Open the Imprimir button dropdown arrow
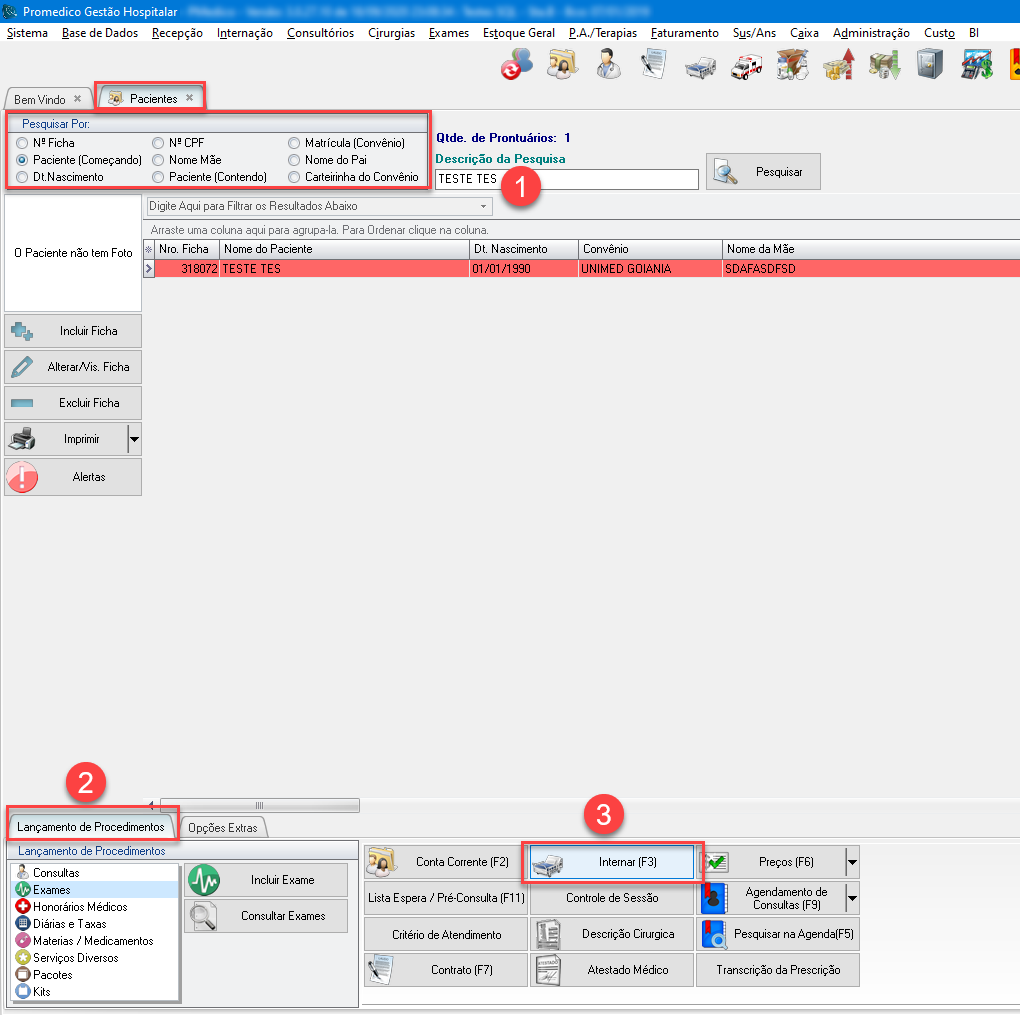This screenshot has height=1015, width=1020. (134, 439)
